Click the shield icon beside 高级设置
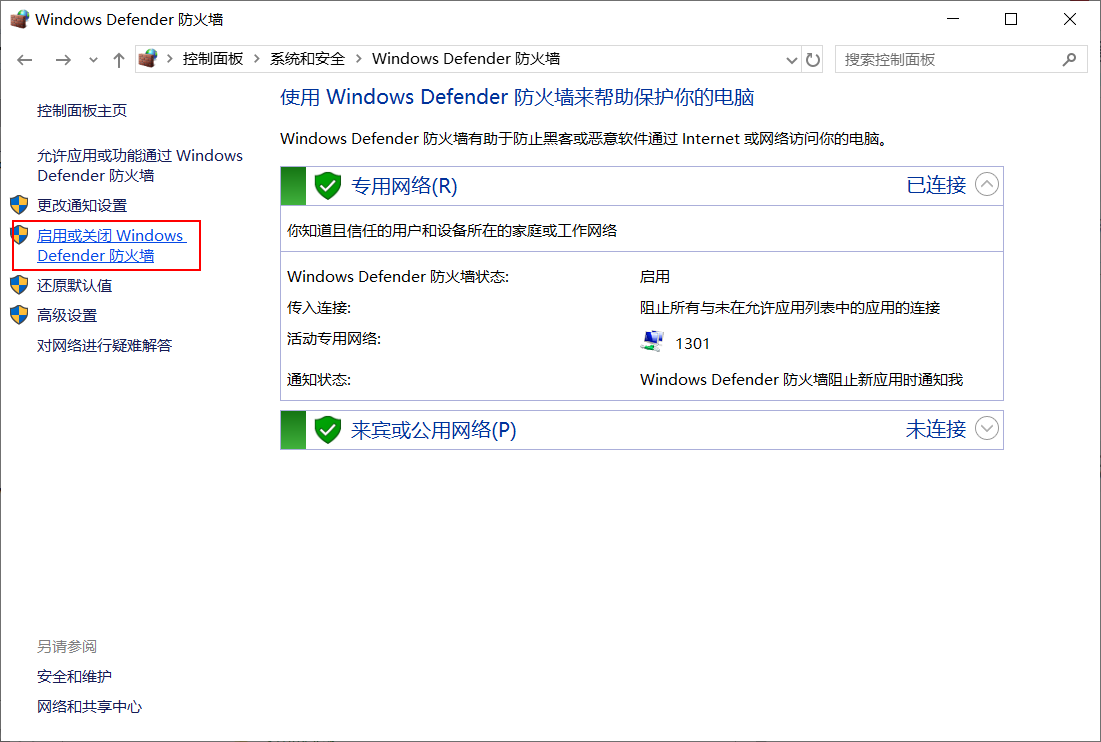The image size is (1101, 742). [x=19, y=315]
